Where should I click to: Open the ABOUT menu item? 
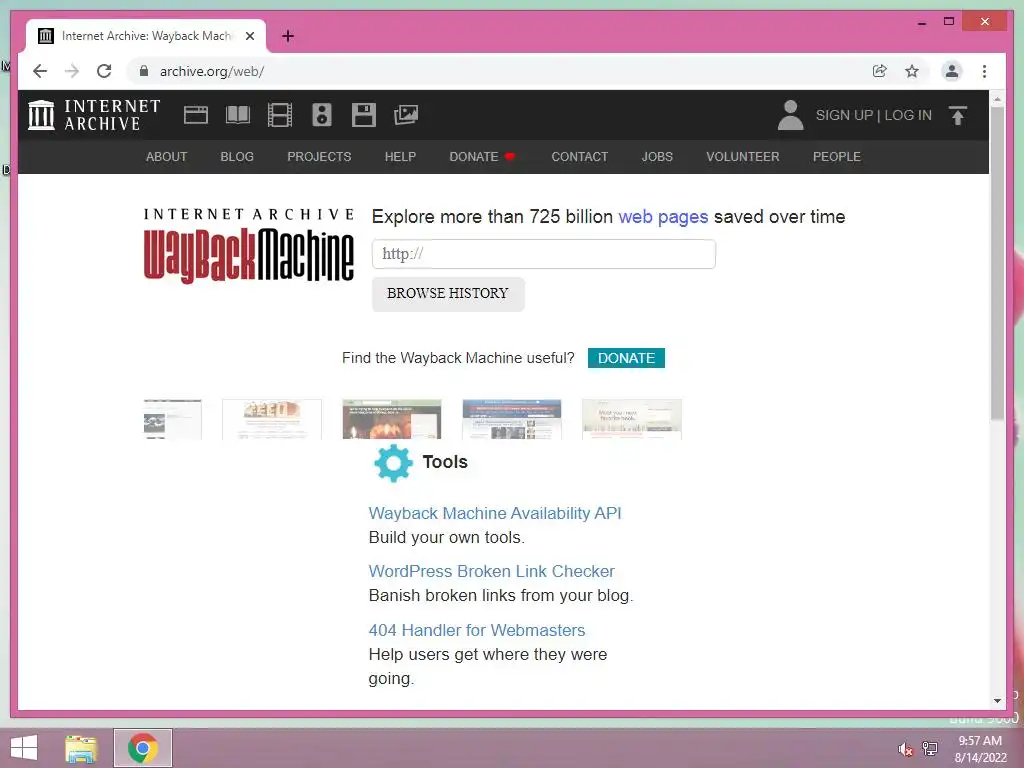[167, 157]
